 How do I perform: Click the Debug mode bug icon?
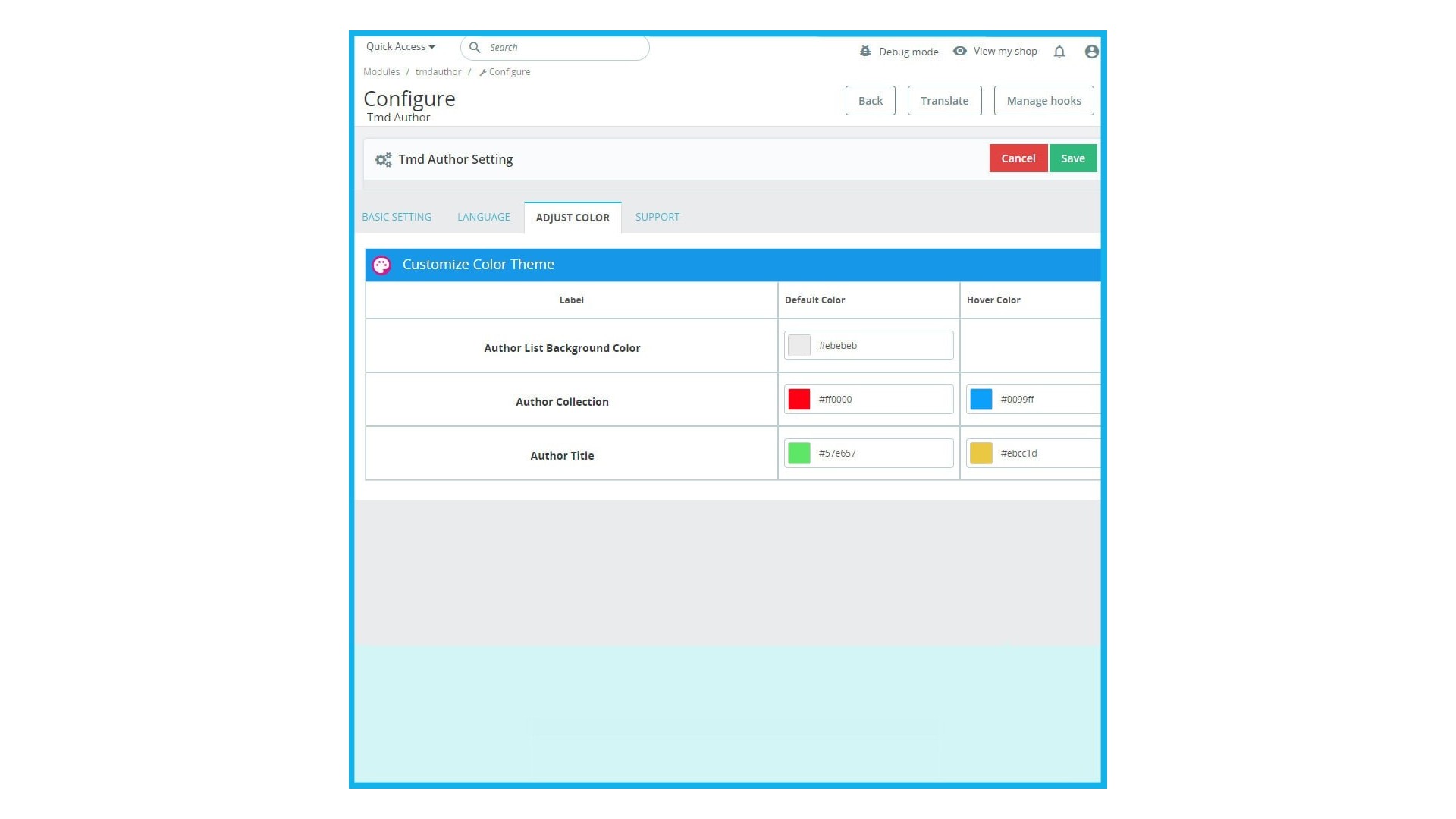[865, 51]
